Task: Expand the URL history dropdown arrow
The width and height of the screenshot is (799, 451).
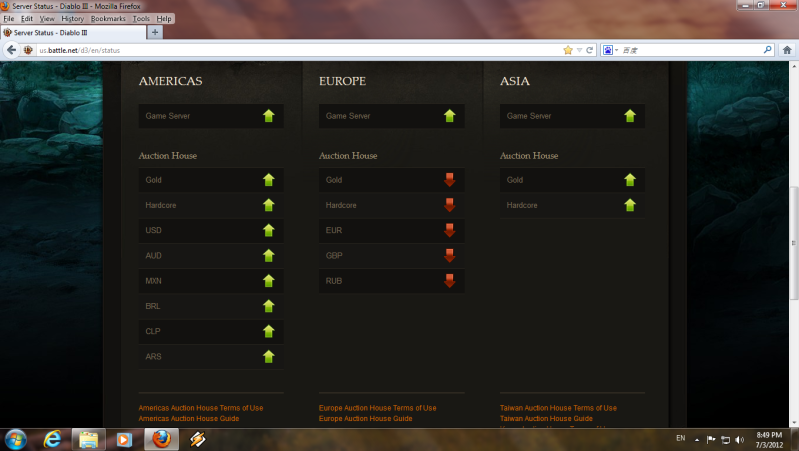Action: pyautogui.click(x=579, y=49)
